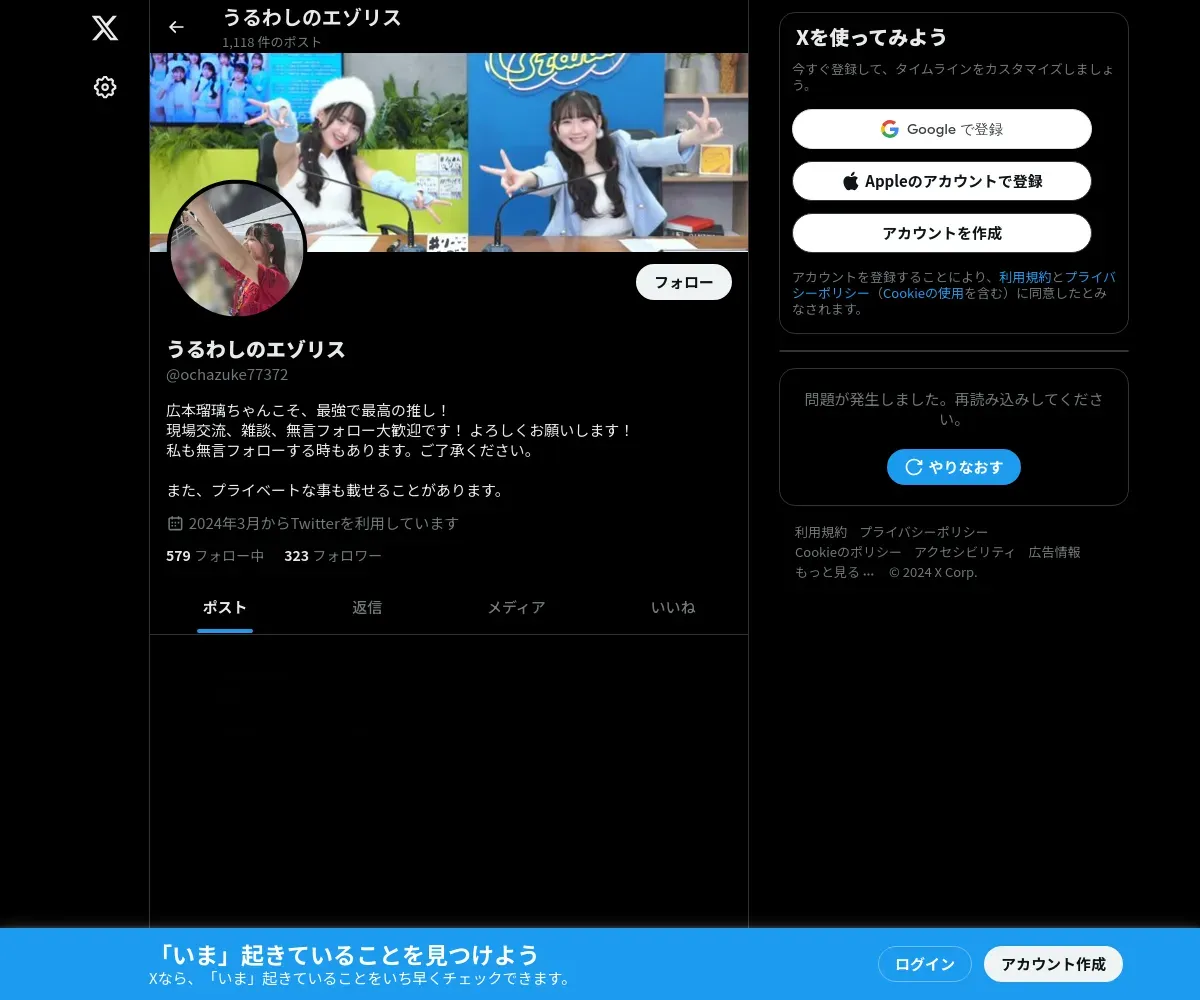The height and width of the screenshot is (1000, 1200).
Task: Click アカウント作成 button in bottom banner
Action: pyautogui.click(x=1053, y=964)
